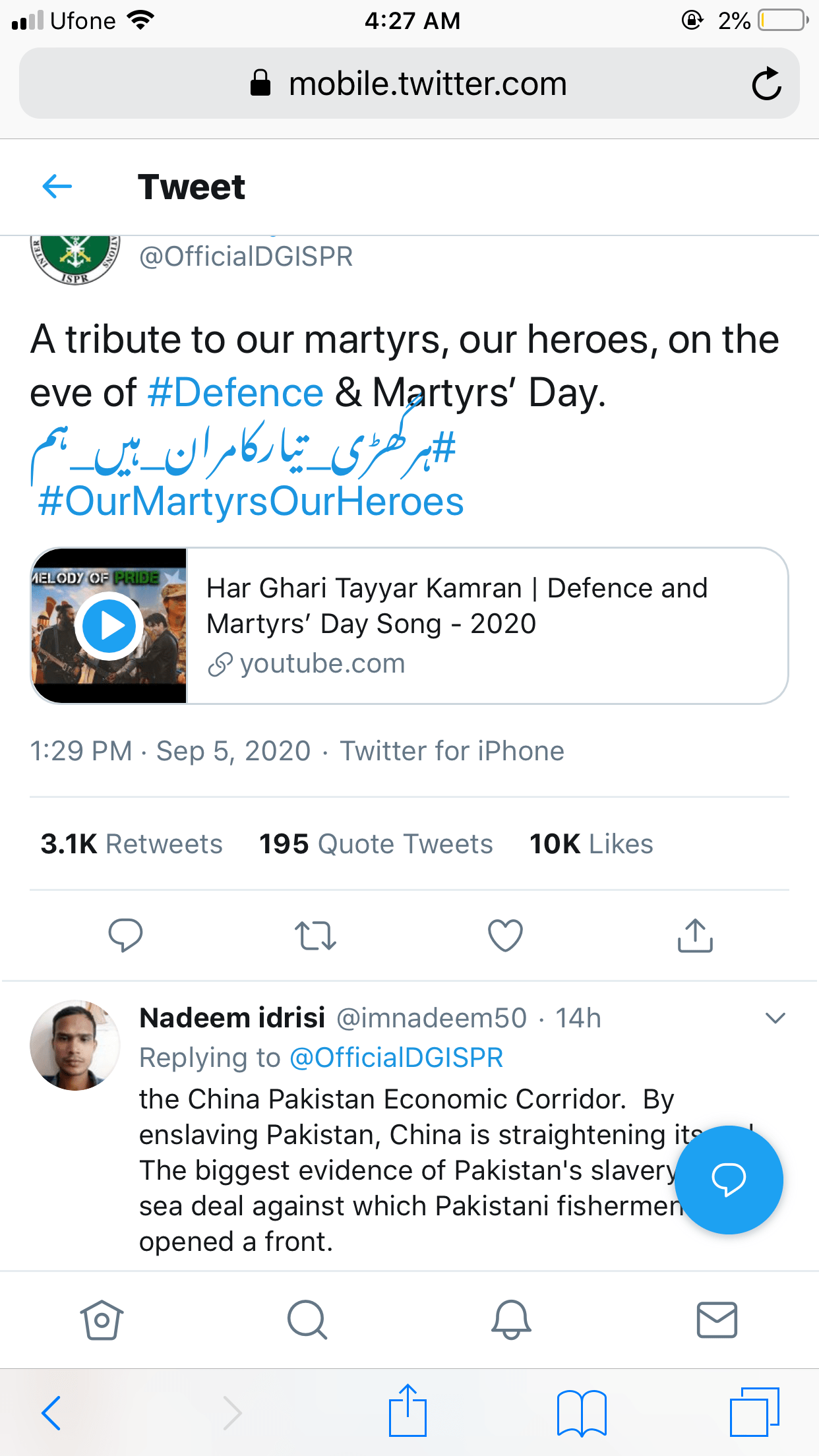Image resolution: width=819 pixels, height=1456 pixels.
Task: Open the #OurMartyrsOurHeroes hashtag
Action: (x=251, y=502)
